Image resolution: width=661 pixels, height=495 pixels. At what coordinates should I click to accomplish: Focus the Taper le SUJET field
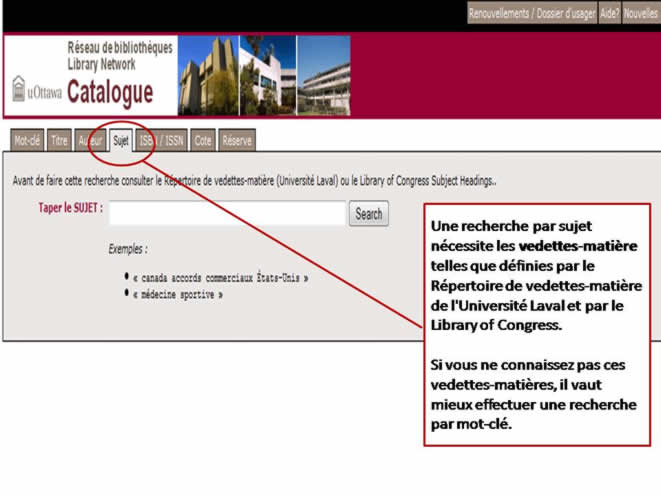point(227,213)
